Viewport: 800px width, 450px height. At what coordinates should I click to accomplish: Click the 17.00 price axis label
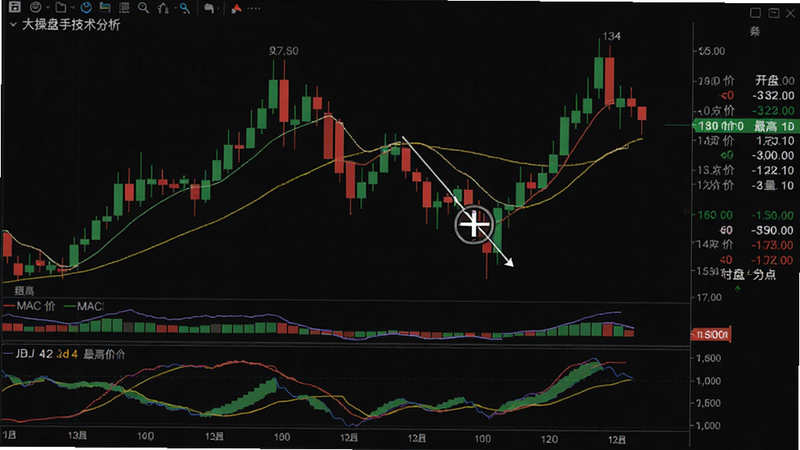click(x=711, y=297)
